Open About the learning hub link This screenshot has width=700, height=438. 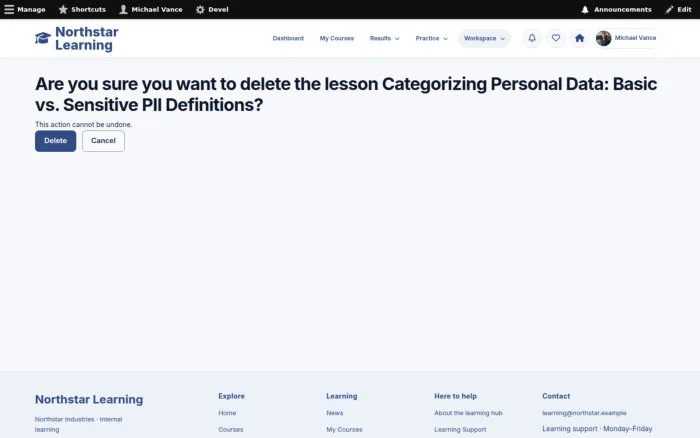coord(468,413)
